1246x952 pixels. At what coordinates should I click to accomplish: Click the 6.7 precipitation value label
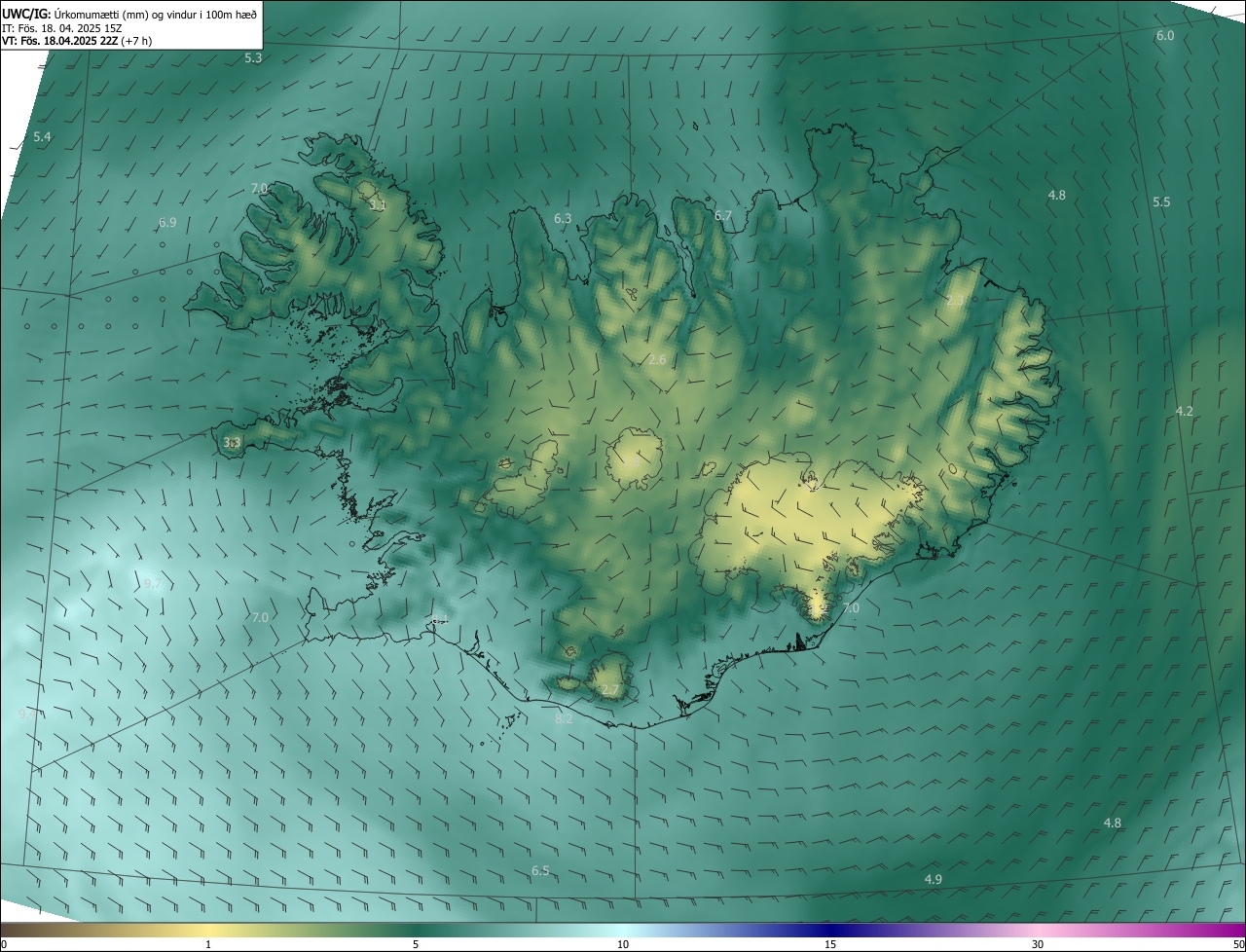coord(723,215)
